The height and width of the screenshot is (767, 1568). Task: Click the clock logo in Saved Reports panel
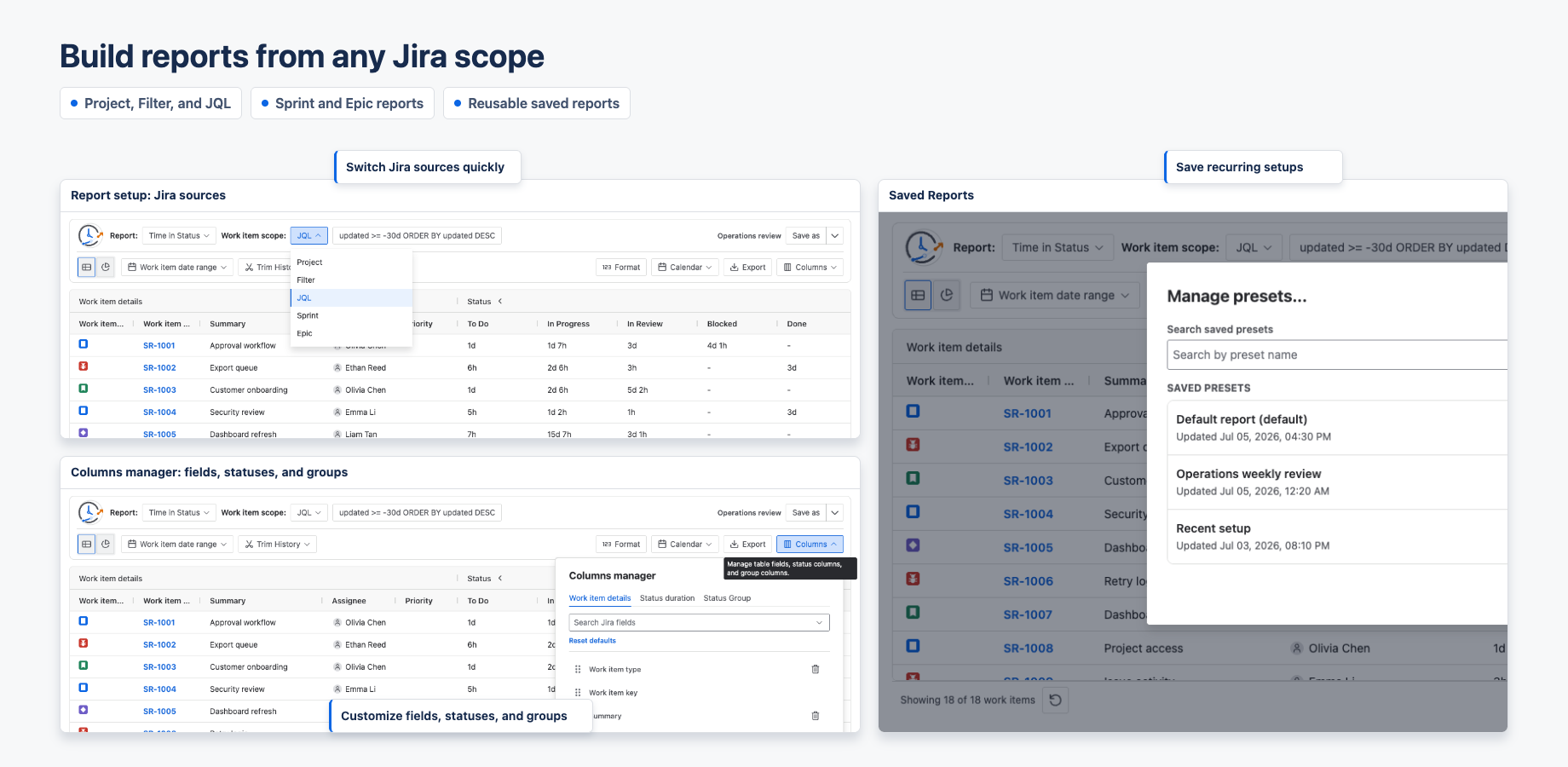923,247
